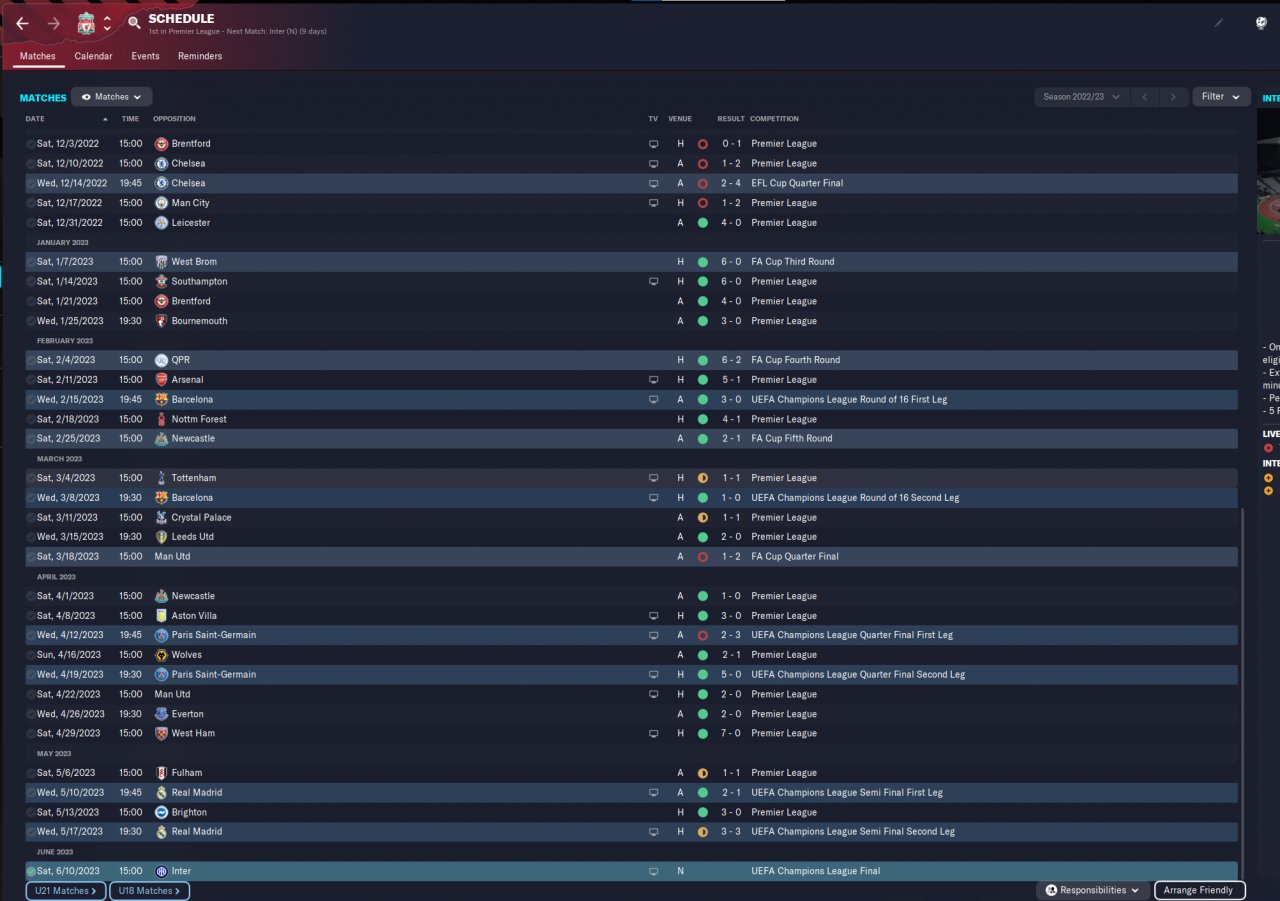
Task: Click the Leicester club badge
Action: click(162, 223)
